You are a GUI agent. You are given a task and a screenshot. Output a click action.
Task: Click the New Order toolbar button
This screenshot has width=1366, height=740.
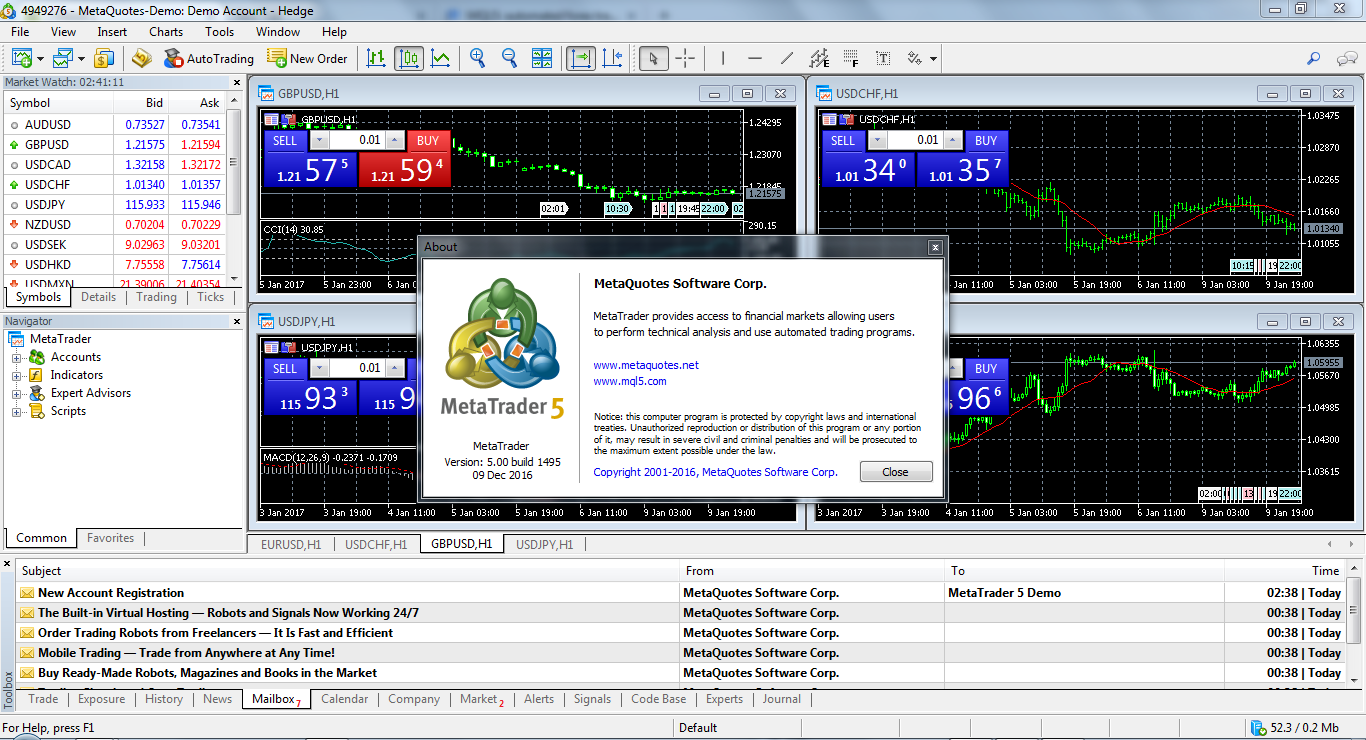tap(307, 59)
